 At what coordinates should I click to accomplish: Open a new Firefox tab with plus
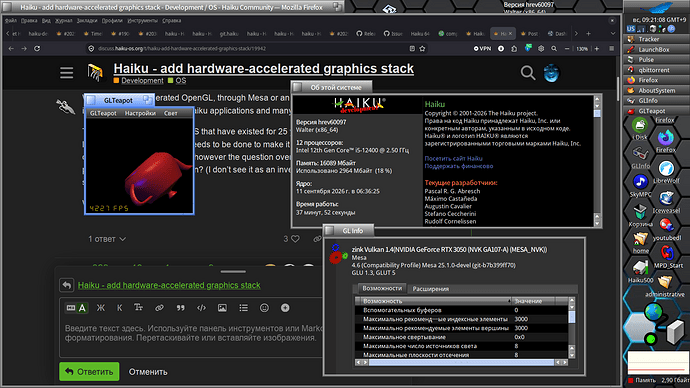(x=588, y=33)
